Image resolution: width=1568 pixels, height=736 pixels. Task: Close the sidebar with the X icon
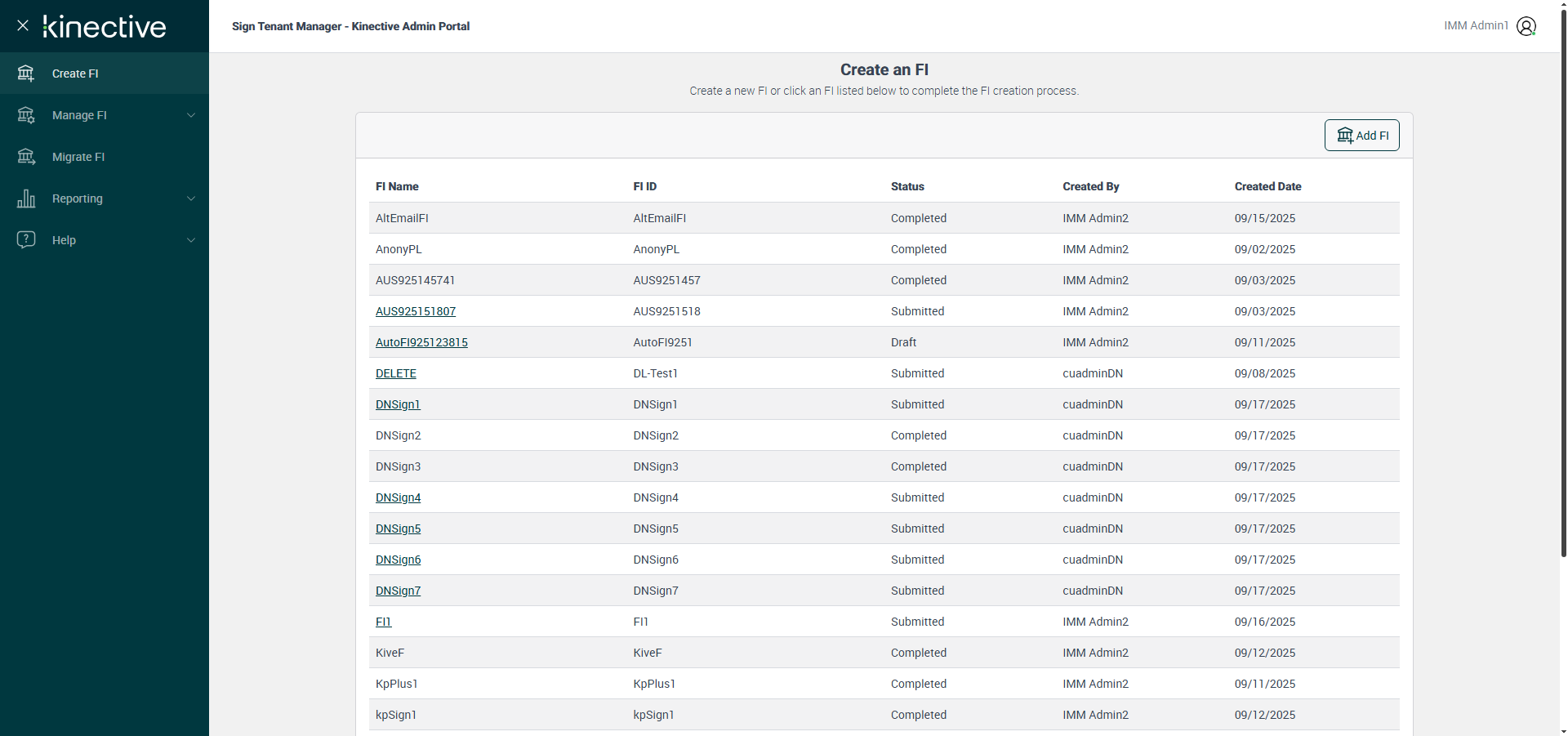coord(23,25)
